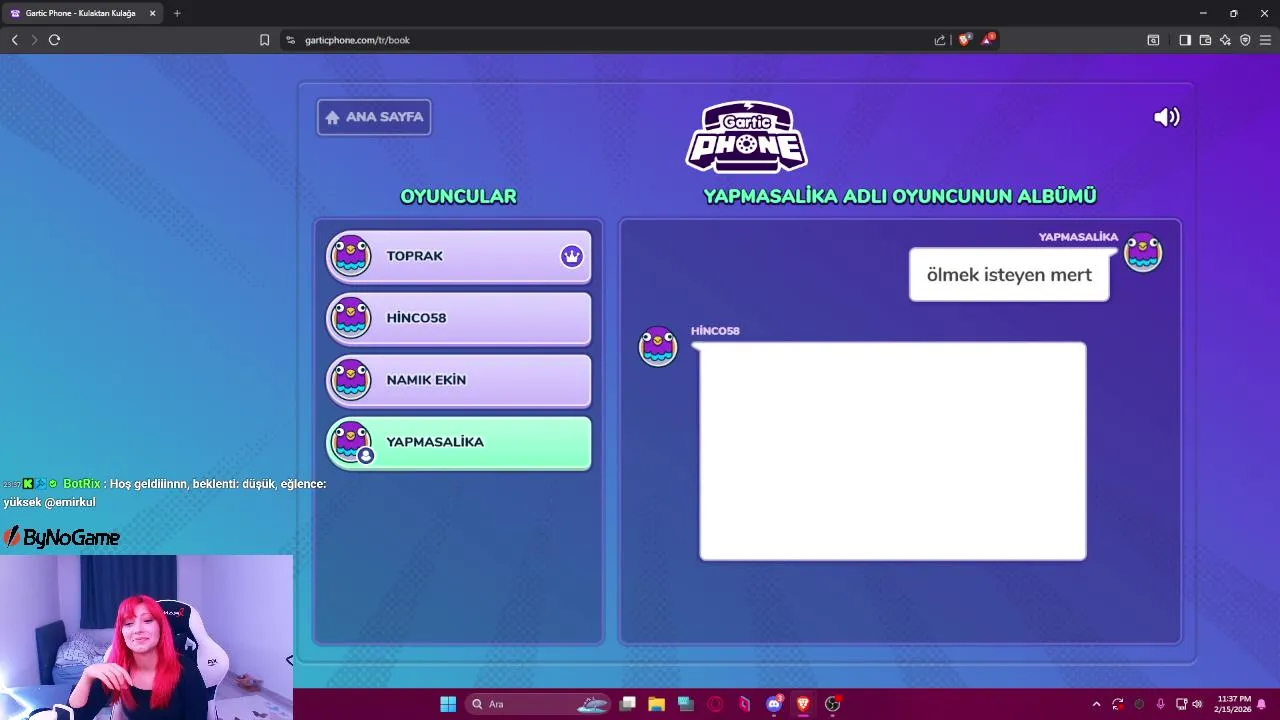Select player NAMIK EKİN's album
This screenshot has height=720, width=1280.
point(459,381)
